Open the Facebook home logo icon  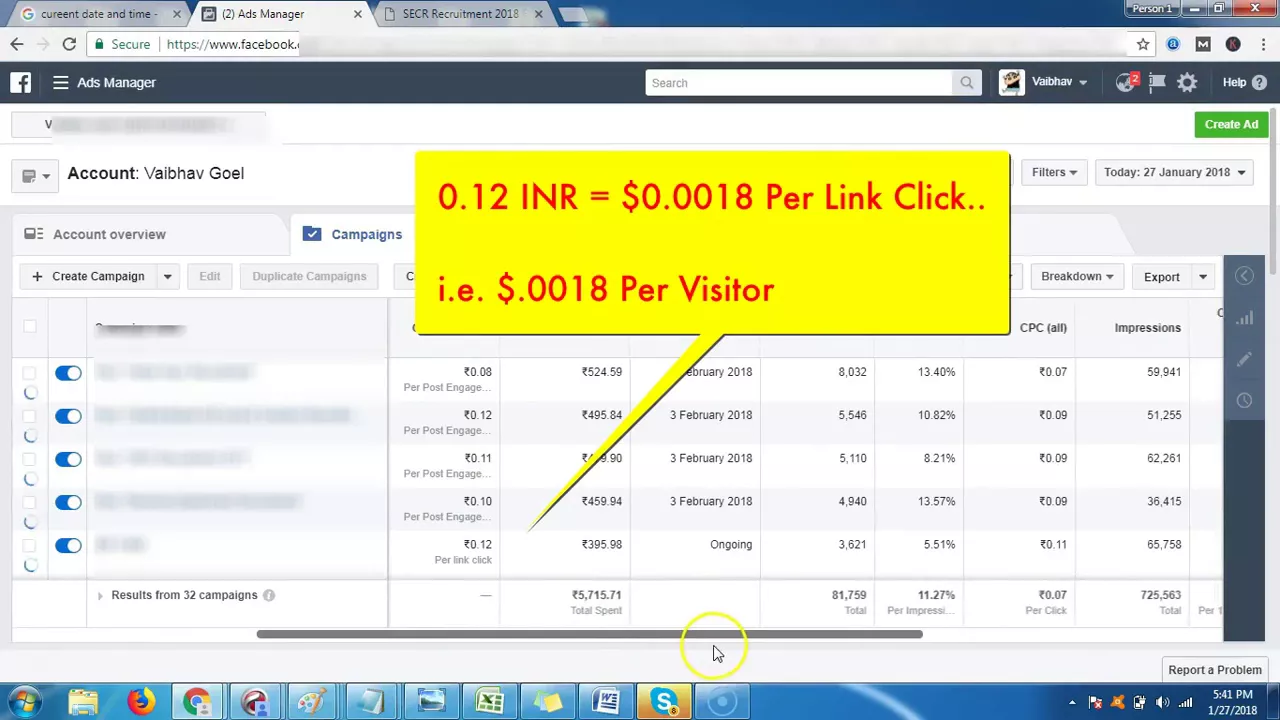(20, 83)
